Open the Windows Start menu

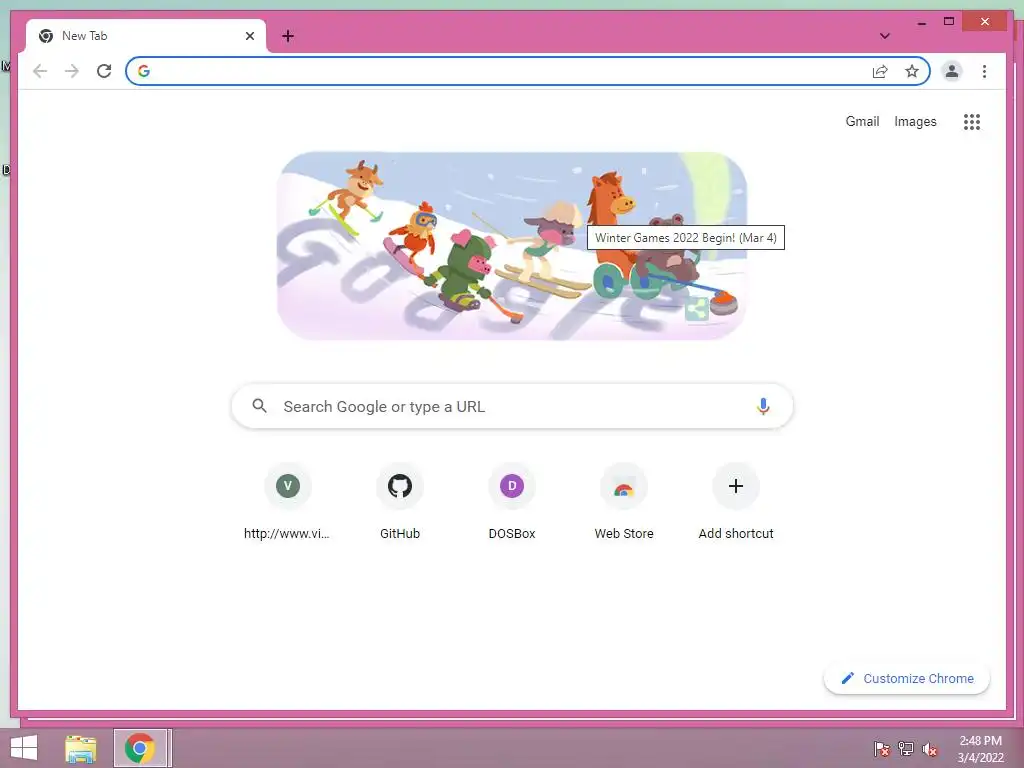[x=24, y=748]
